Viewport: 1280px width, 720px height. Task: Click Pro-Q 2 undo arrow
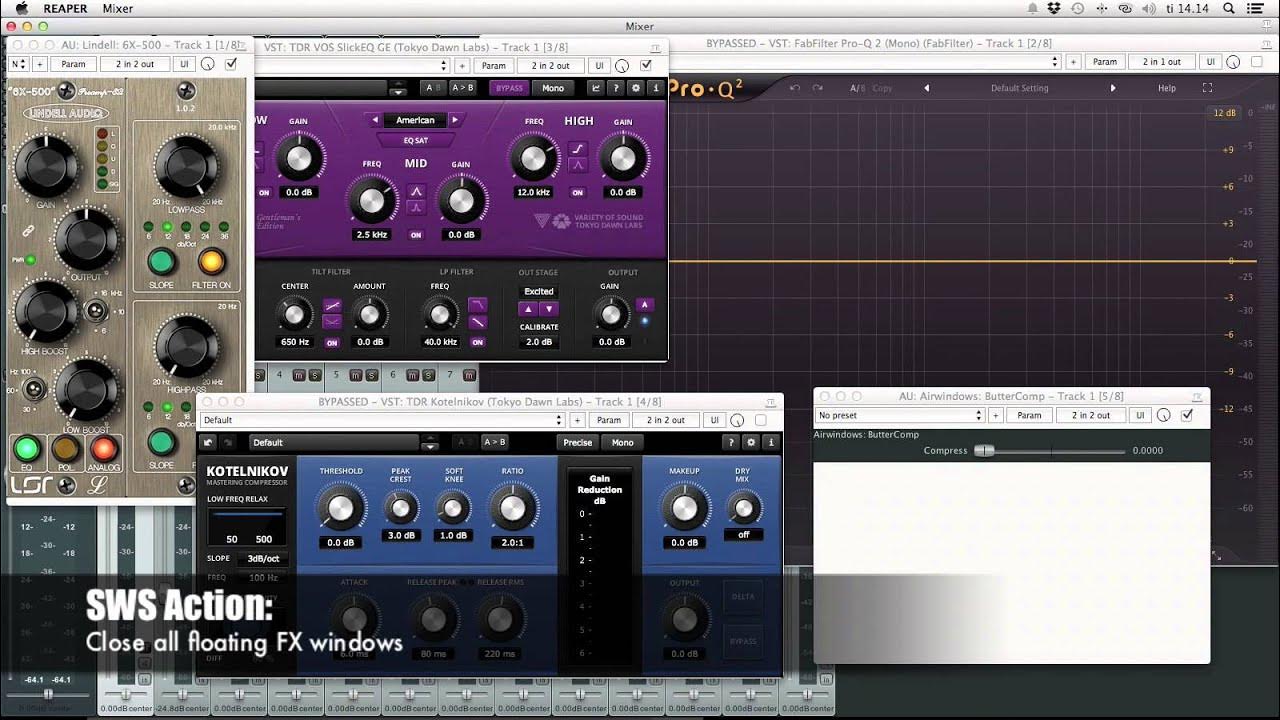[795, 88]
